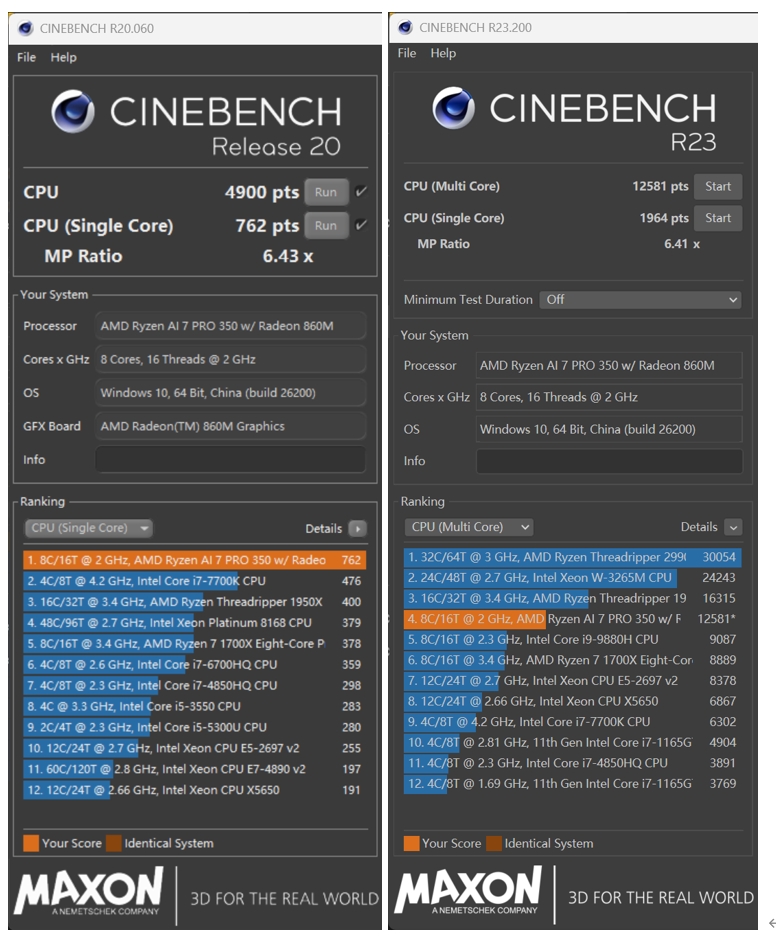Image resolution: width=776 pixels, height=939 pixels.
Task: Select R20 rank 12 Xeon X5650 row
Action: pyautogui.click(x=195, y=790)
